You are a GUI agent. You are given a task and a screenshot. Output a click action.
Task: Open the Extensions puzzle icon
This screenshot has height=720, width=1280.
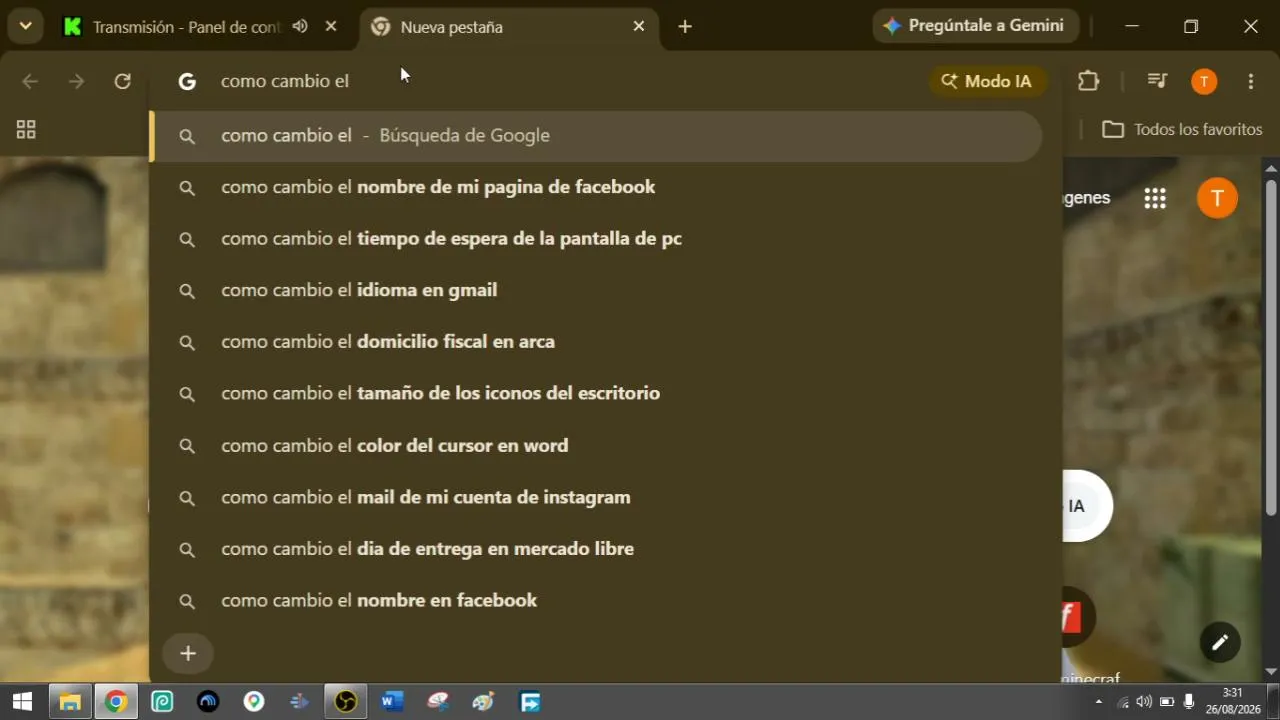tap(1088, 81)
